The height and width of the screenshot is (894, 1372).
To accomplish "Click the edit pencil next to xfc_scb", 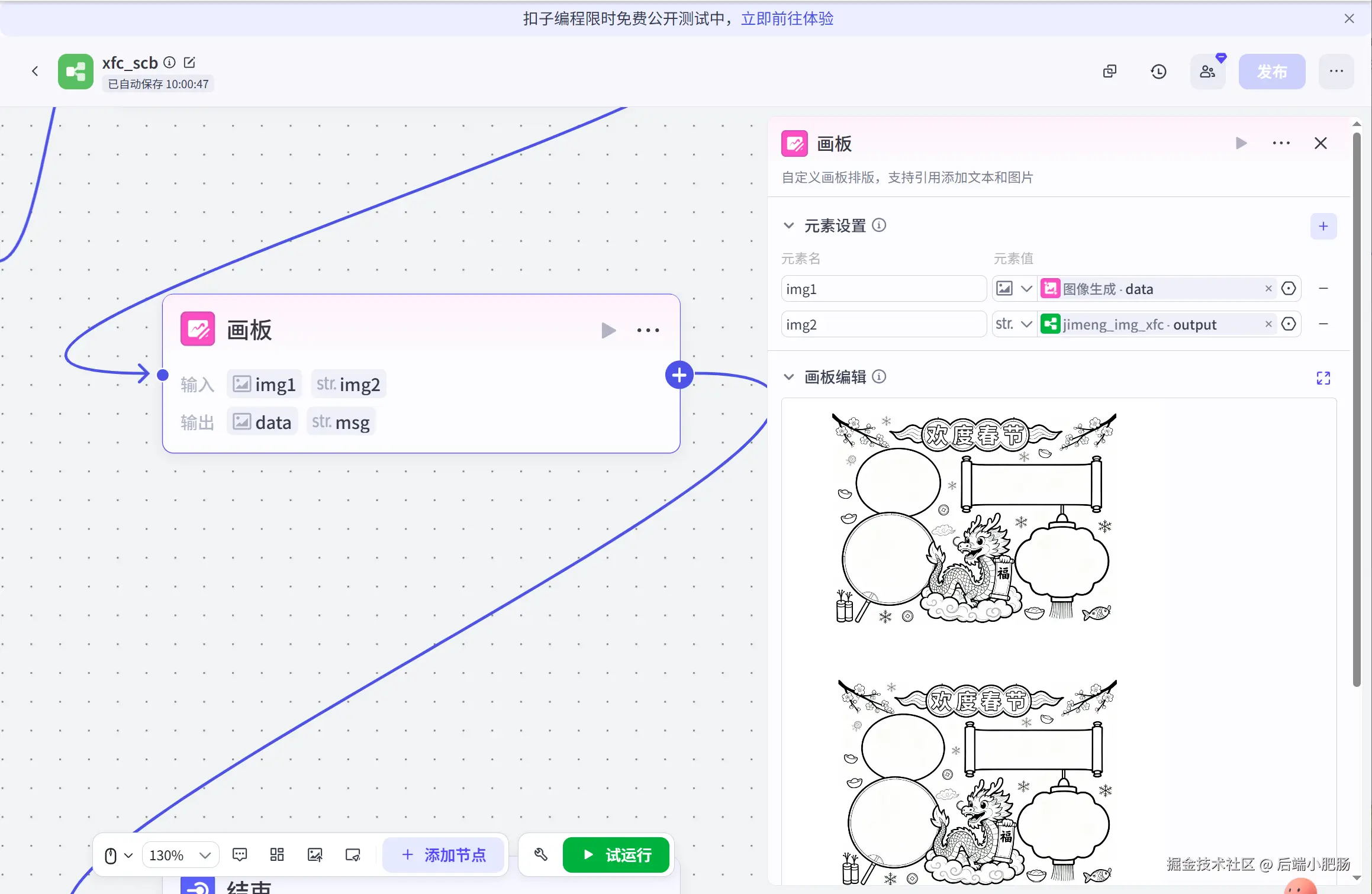I will click(x=189, y=62).
